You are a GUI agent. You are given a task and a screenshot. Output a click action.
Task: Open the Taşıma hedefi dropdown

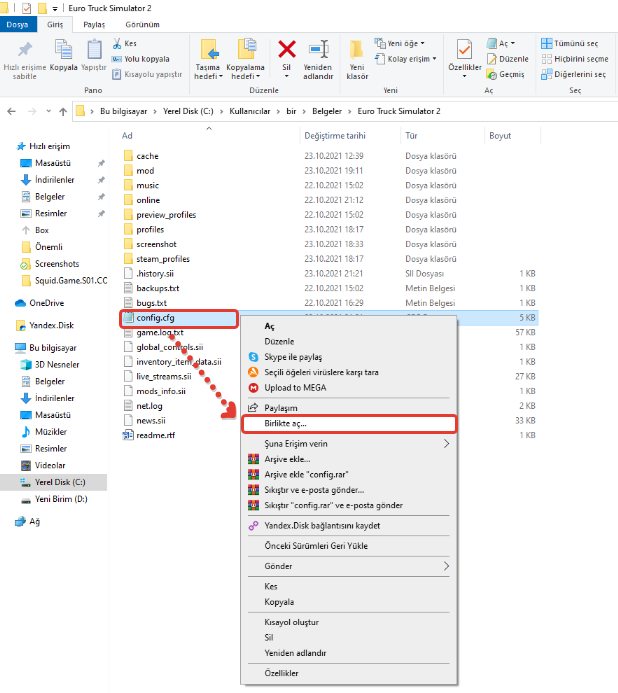pyautogui.click(x=208, y=72)
